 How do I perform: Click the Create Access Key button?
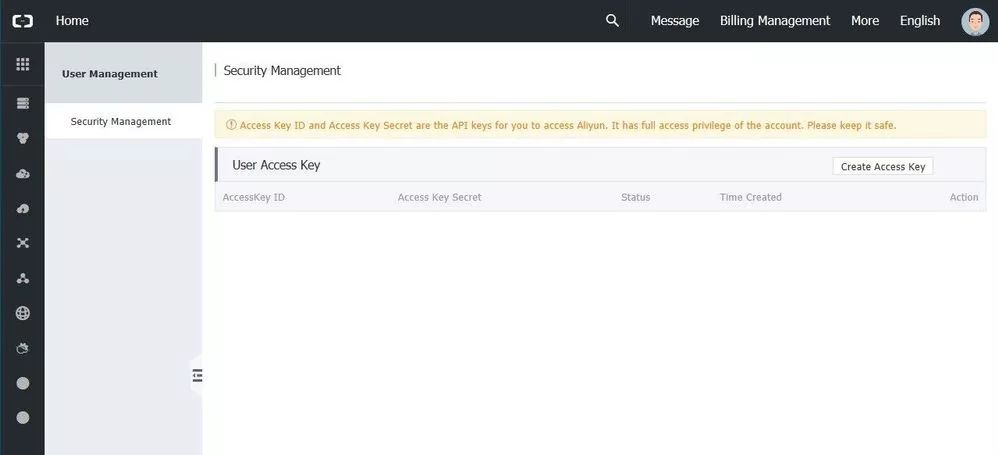pos(883,167)
